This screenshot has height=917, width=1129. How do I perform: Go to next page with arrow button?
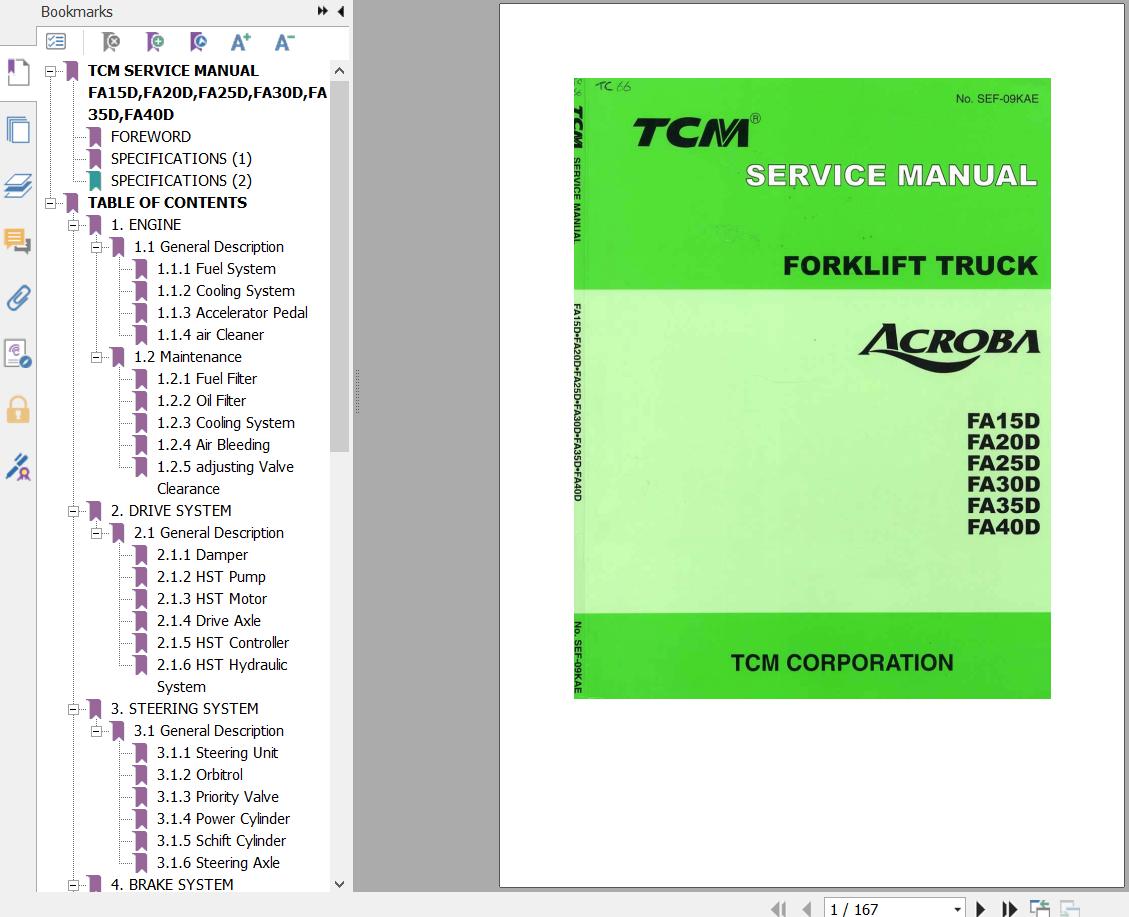click(x=981, y=908)
